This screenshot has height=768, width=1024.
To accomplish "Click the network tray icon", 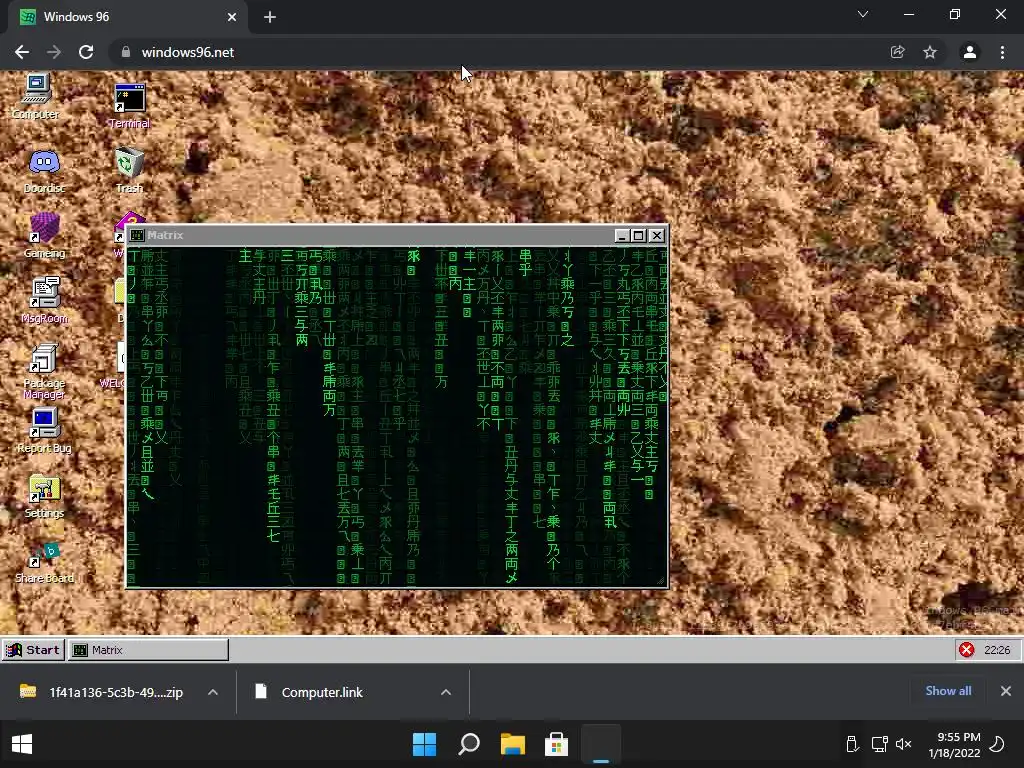I will [x=879, y=744].
